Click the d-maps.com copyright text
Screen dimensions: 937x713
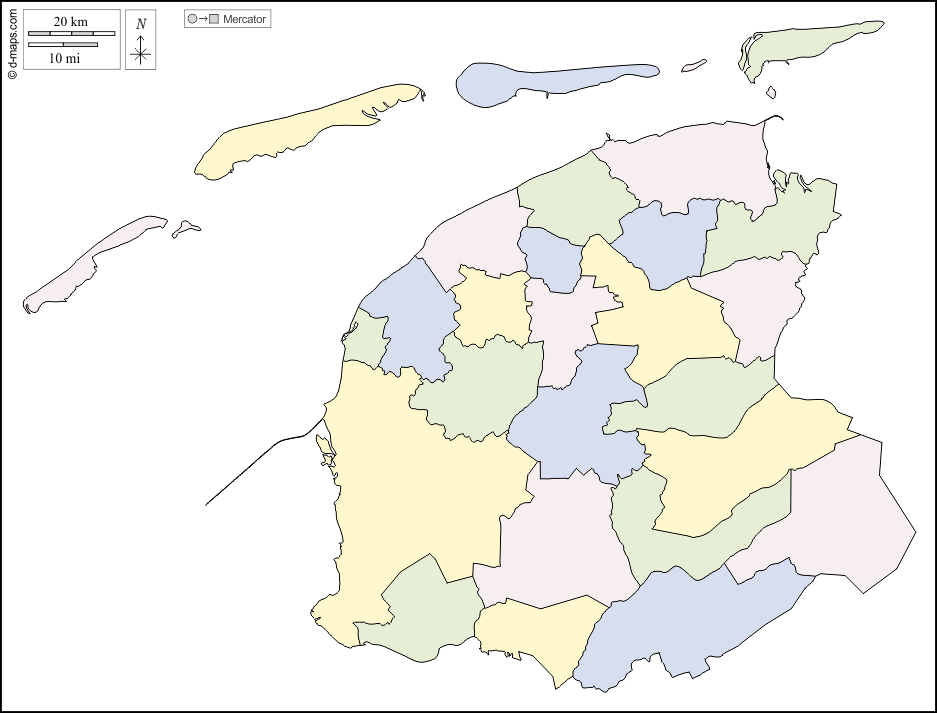click(12, 41)
